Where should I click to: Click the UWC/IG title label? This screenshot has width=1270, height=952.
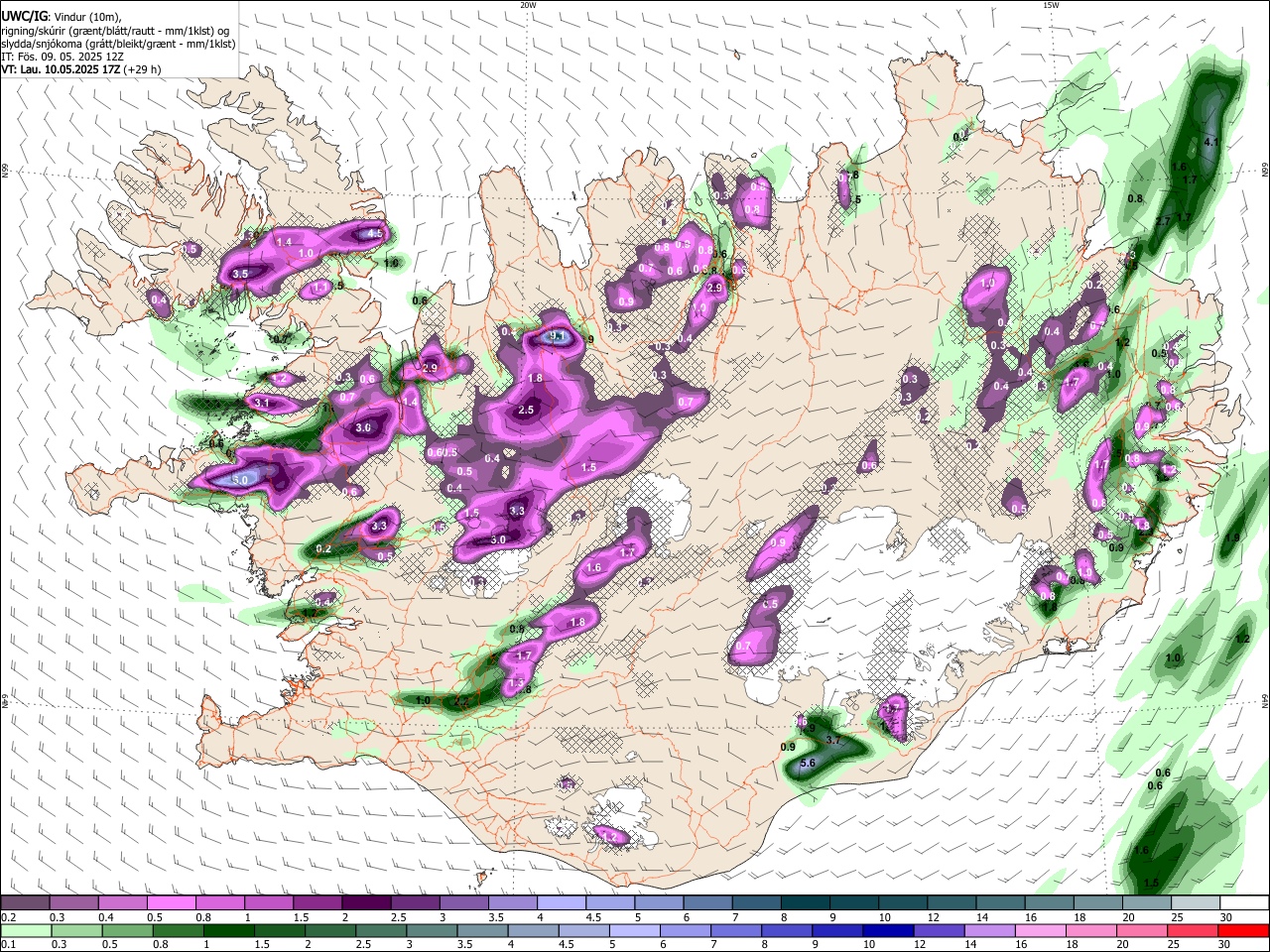[x=24, y=18]
